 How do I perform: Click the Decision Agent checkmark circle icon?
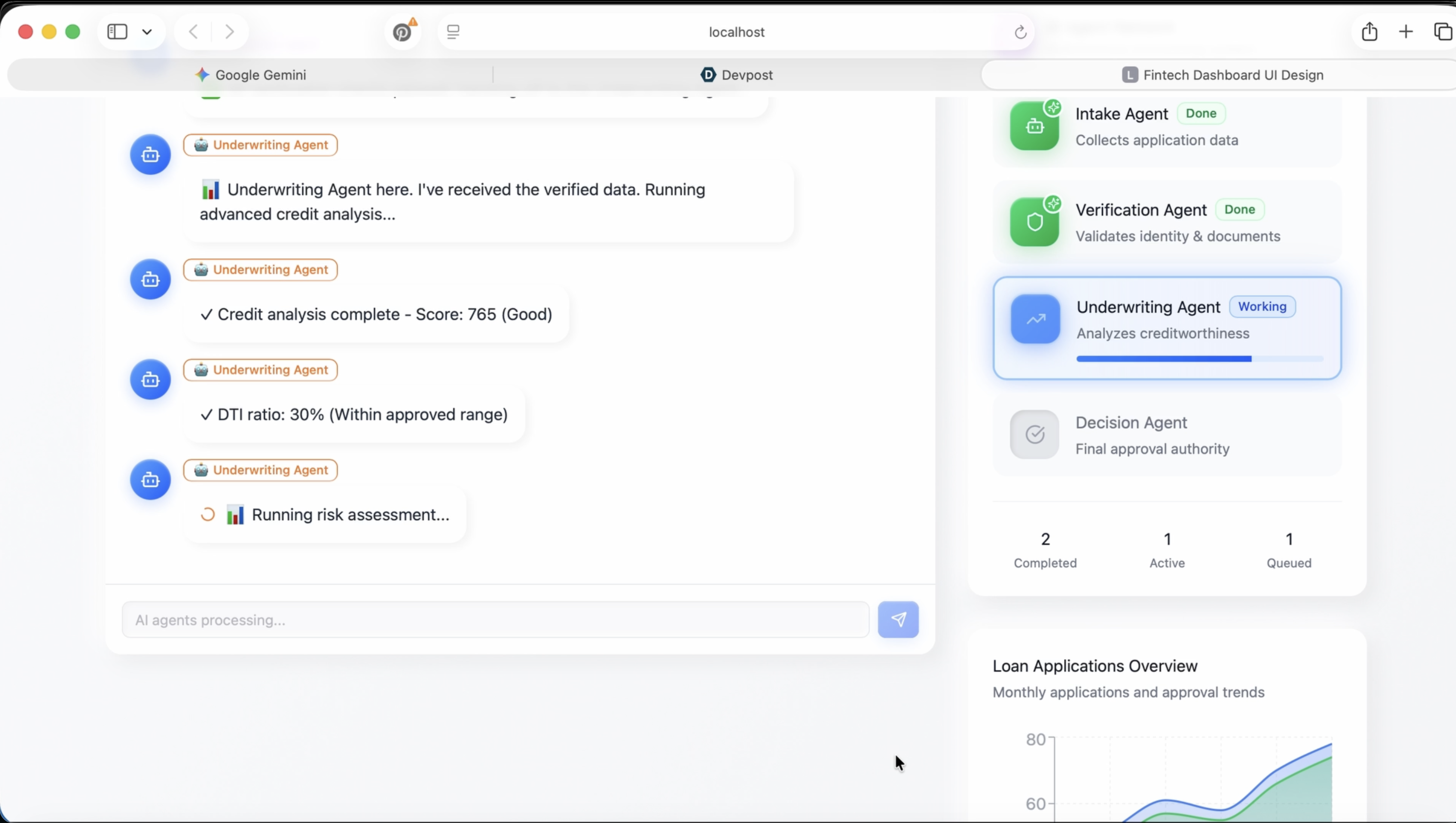[x=1034, y=434]
